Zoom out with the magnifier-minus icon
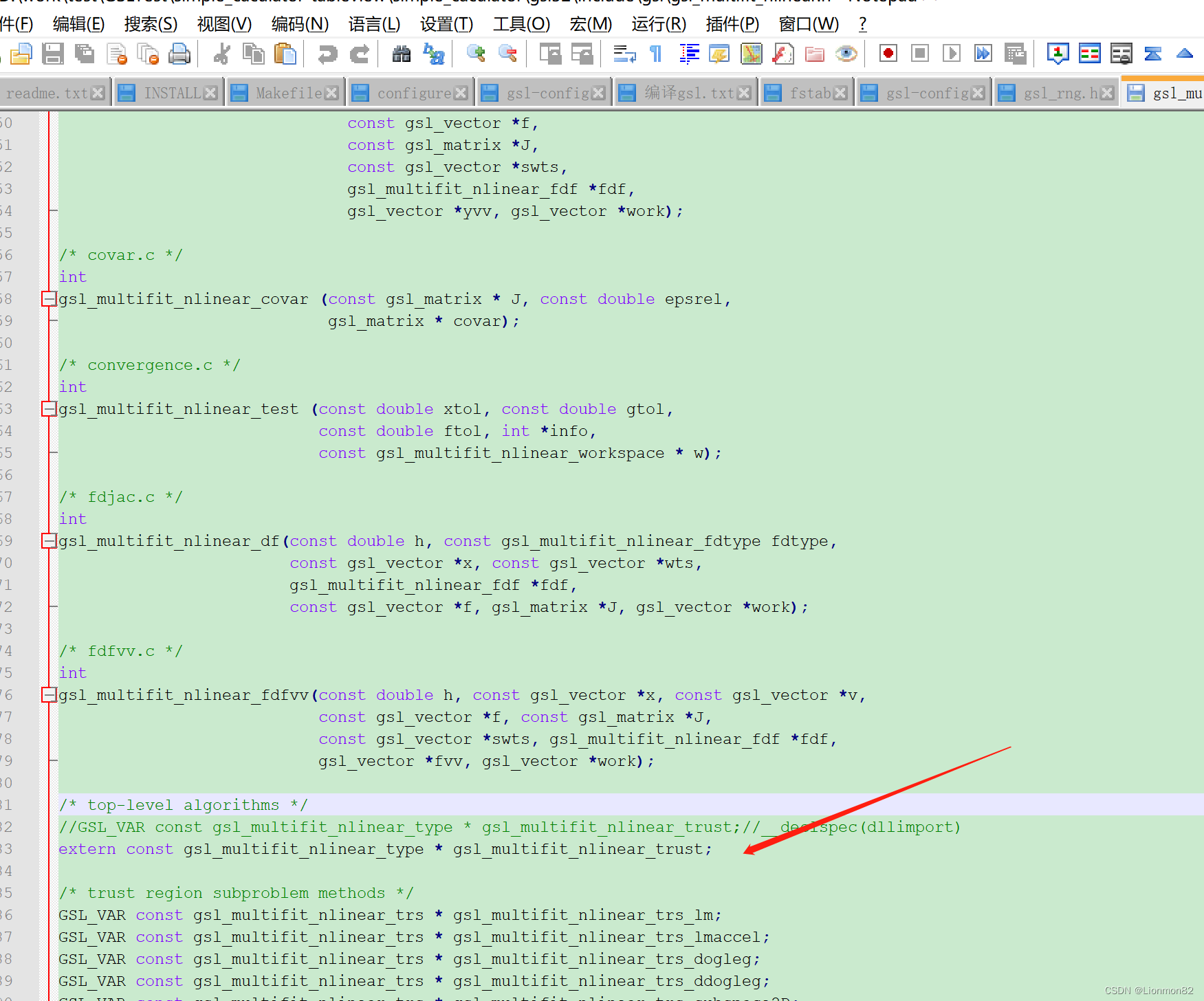 tap(508, 53)
